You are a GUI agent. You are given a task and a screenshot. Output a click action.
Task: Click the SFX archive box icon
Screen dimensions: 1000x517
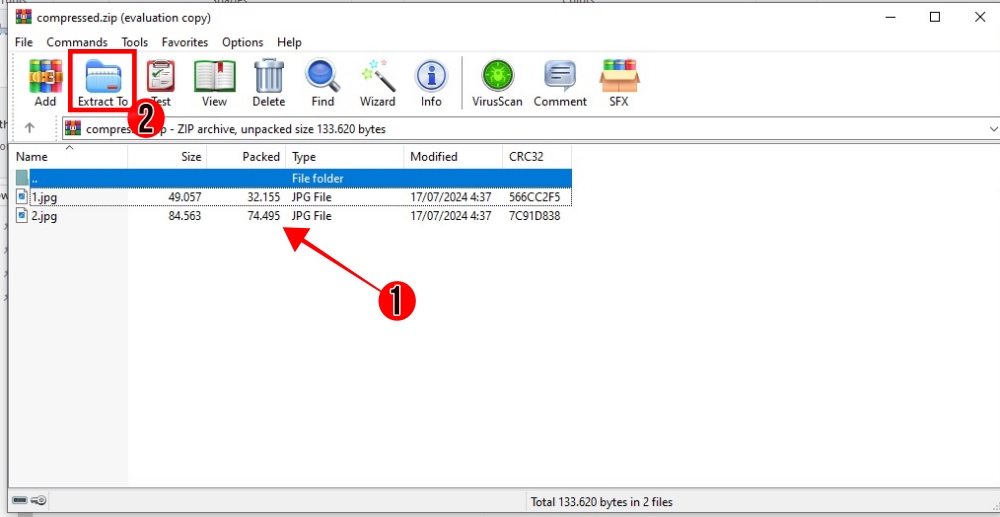coord(619,76)
